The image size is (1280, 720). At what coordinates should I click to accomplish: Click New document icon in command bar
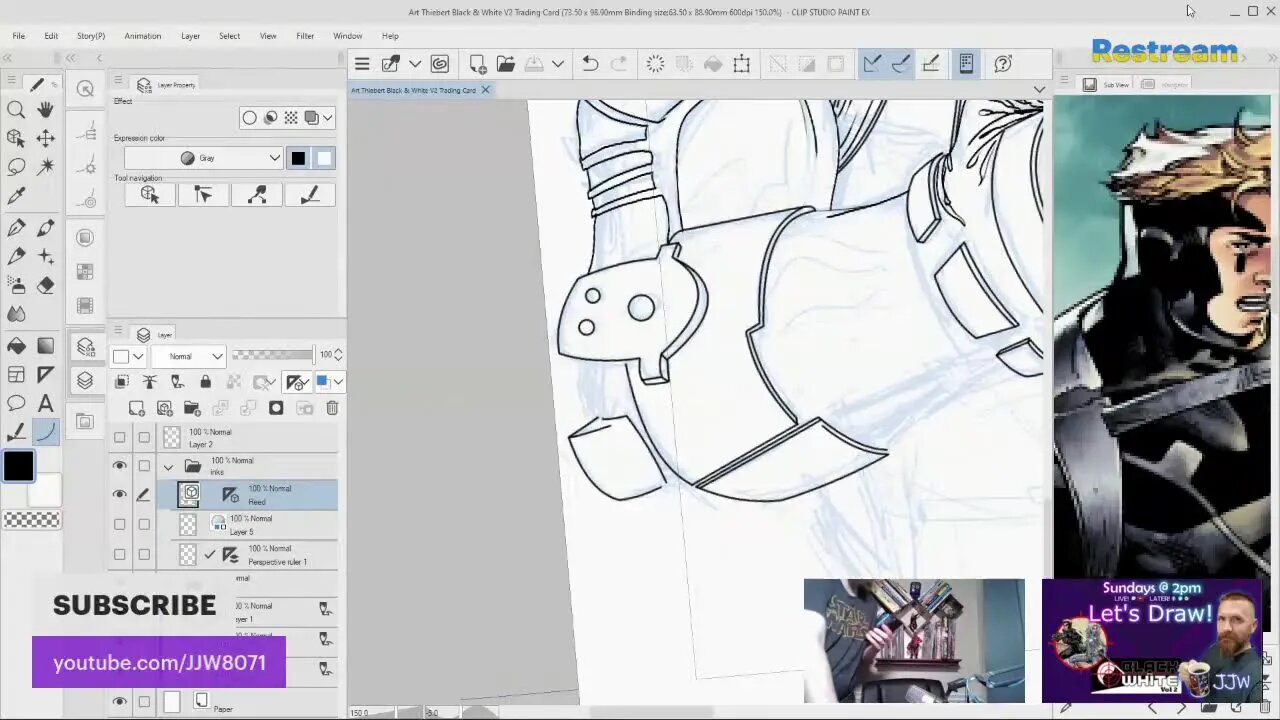(x=478, y=64)
